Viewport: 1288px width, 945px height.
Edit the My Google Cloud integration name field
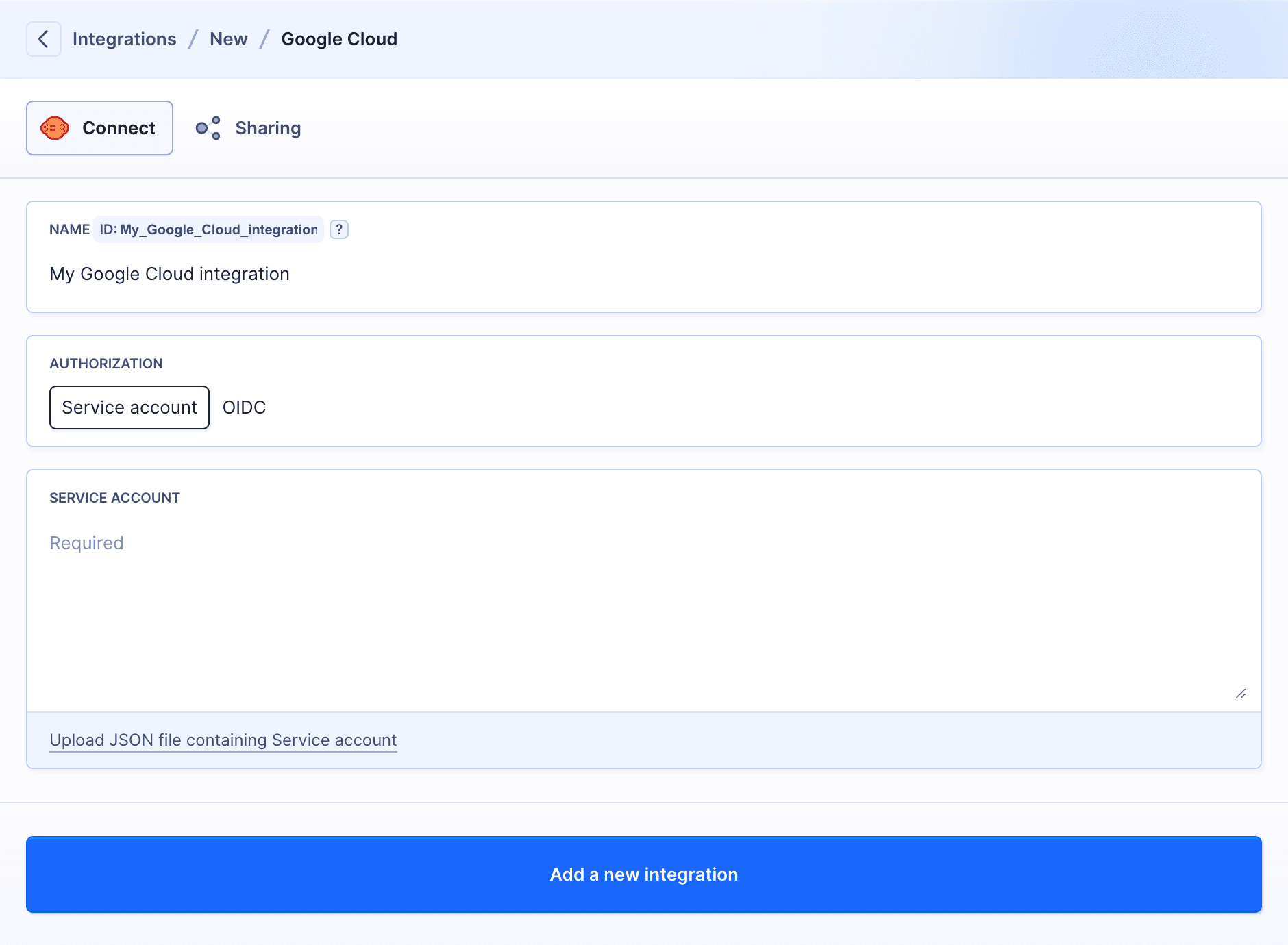point(644,274)
